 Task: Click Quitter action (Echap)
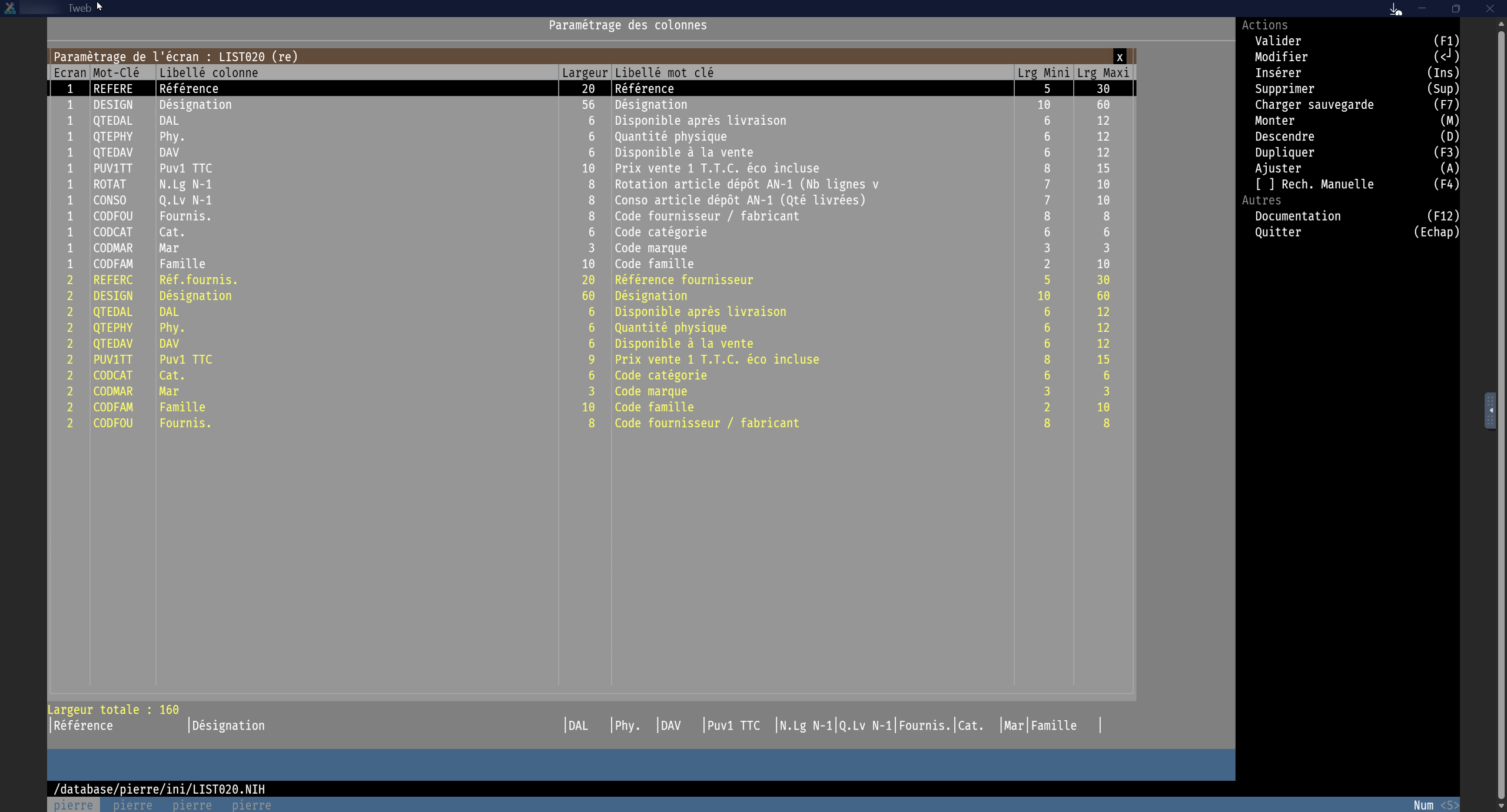(1277, 232)
